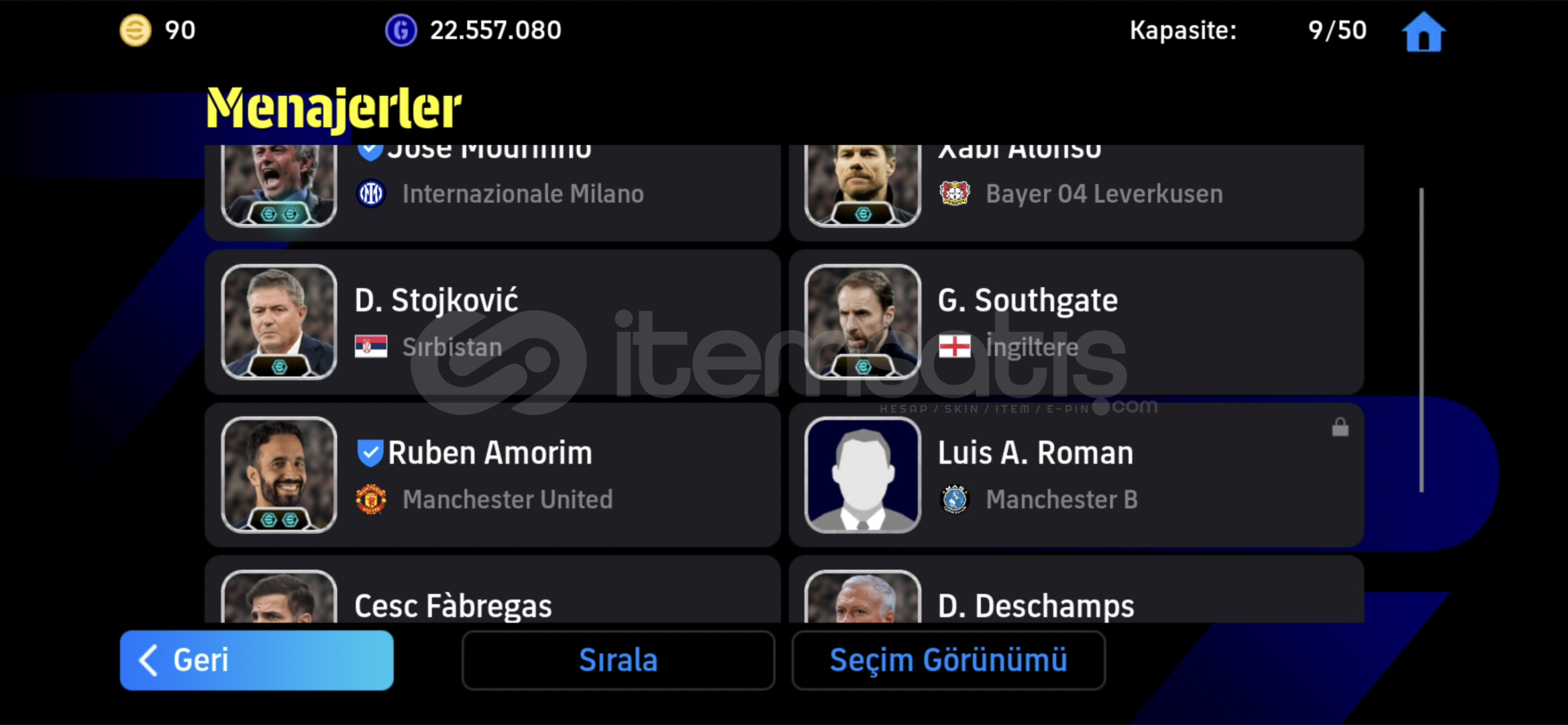Open the Cesc Fàbregas manager card

492,589
